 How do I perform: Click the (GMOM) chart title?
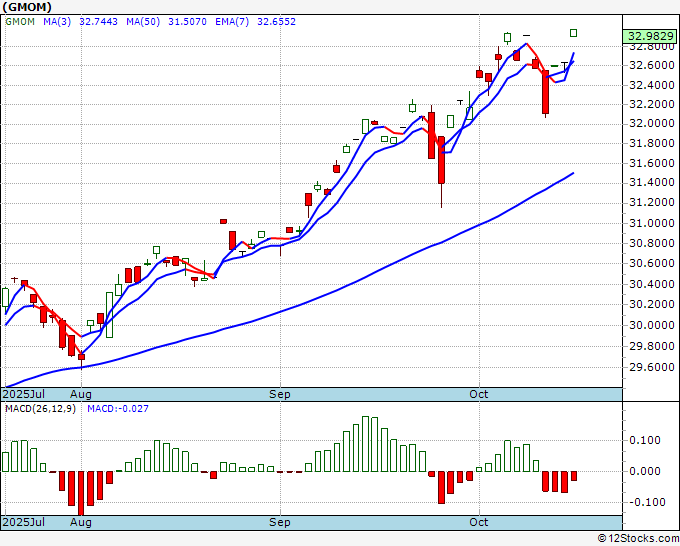[27, 7]
